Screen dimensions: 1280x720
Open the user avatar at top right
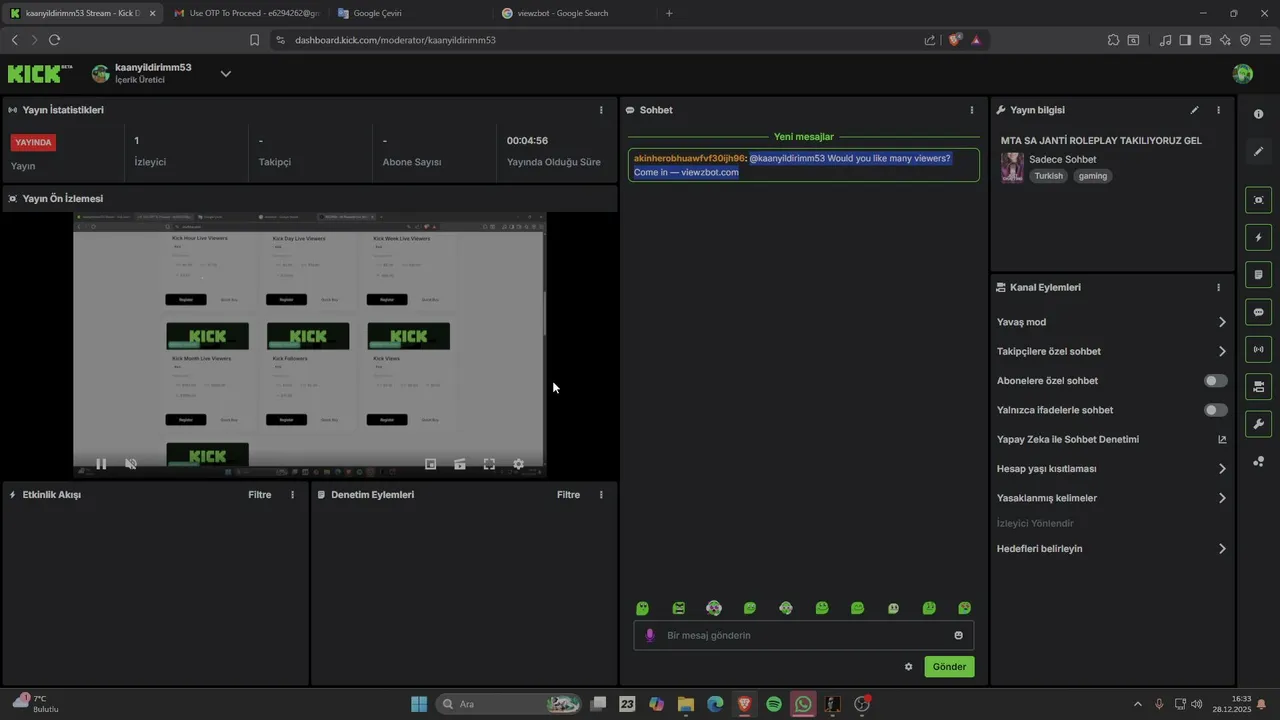(1243, 74)
